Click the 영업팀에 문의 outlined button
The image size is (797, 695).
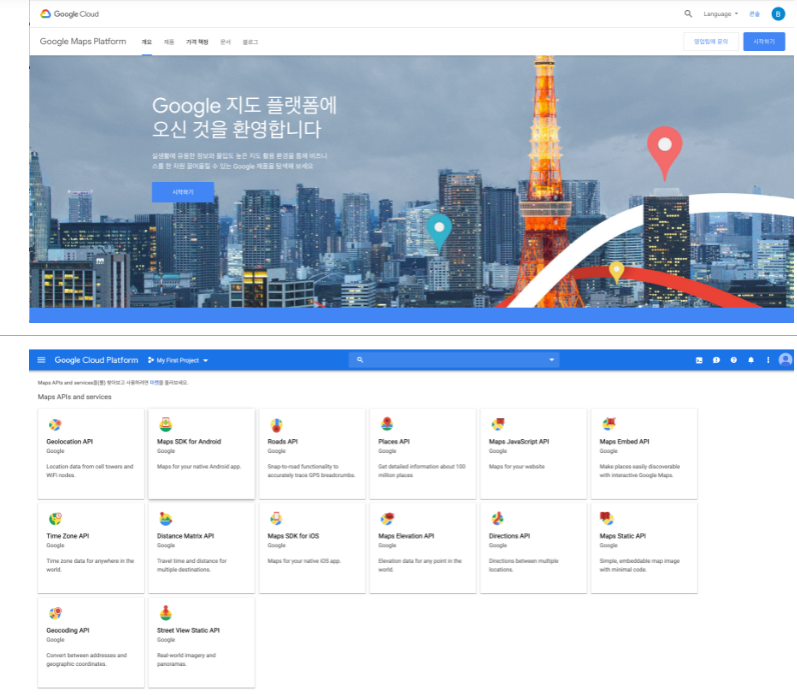(711, 41)
